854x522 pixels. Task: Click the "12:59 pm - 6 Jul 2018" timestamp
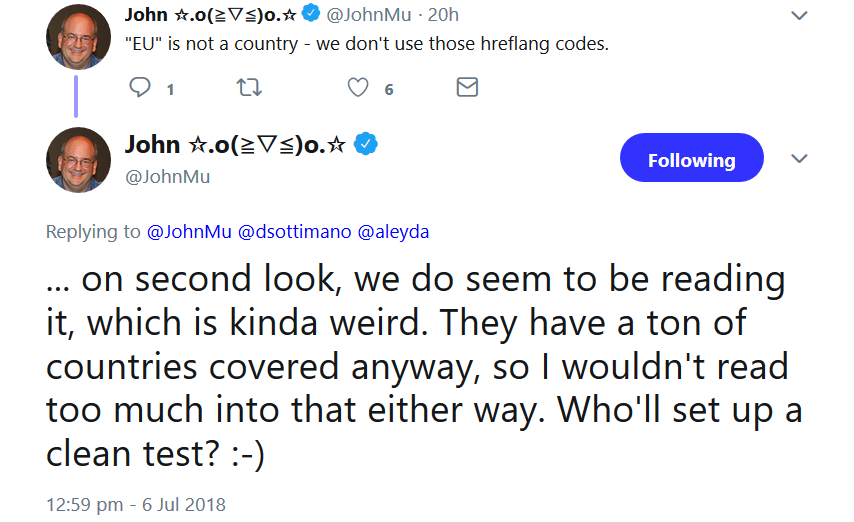(x=136, y=503)
